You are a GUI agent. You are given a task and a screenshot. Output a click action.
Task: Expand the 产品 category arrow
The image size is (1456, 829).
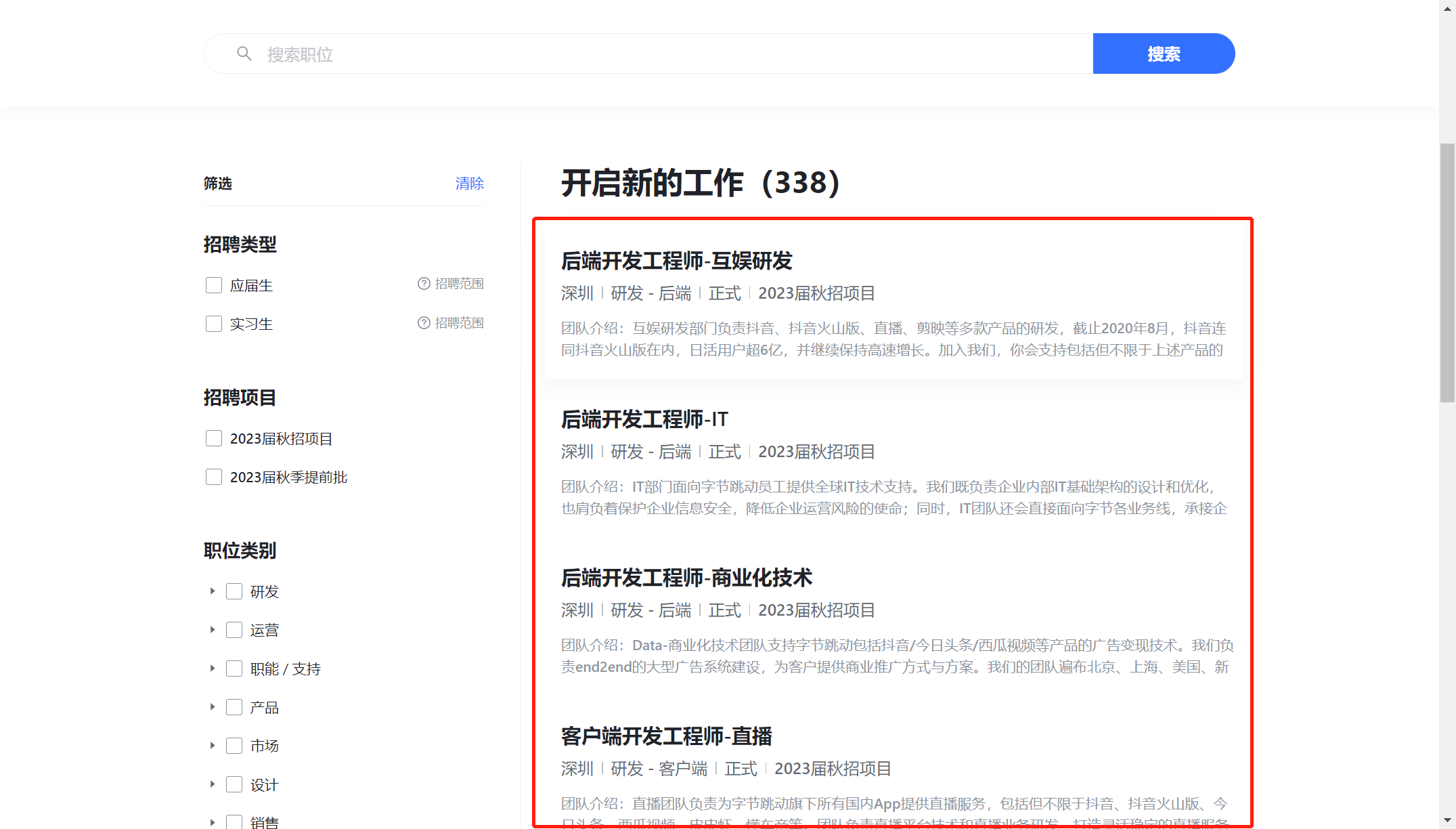tap(212, 707)
